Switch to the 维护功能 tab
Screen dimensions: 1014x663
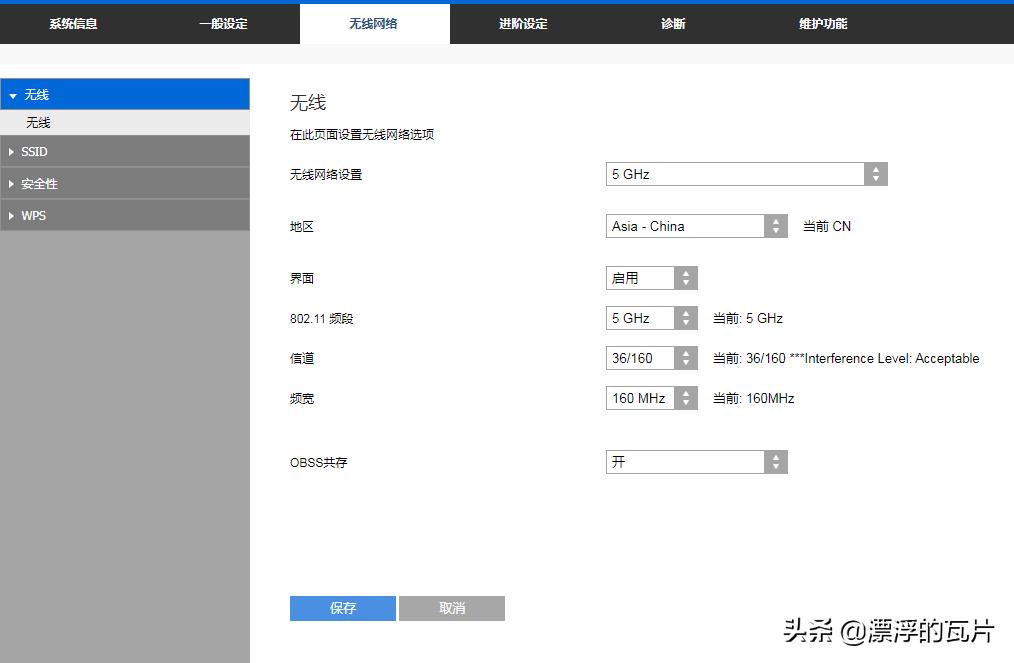point(823,24)
